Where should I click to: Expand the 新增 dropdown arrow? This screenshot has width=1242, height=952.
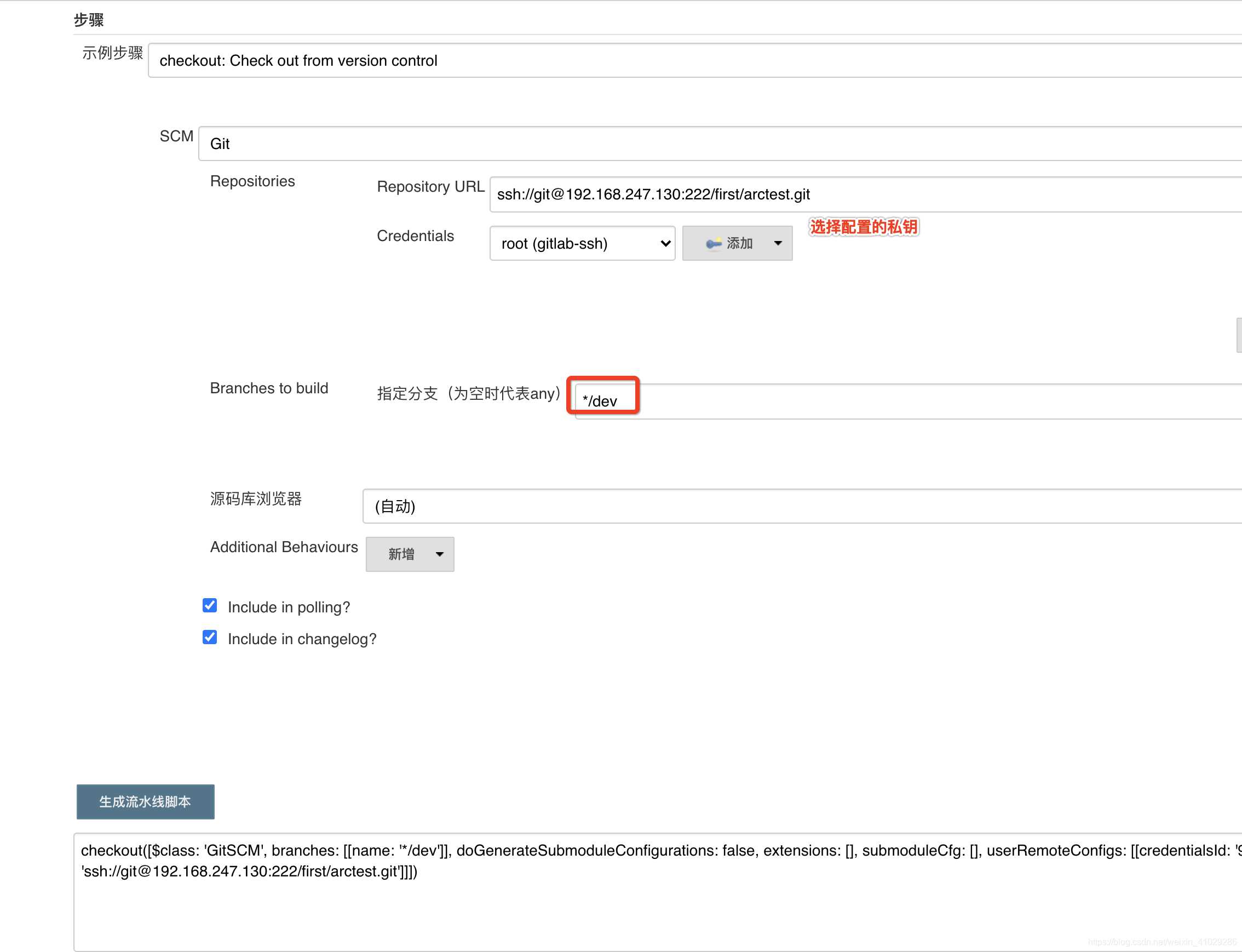pyautogui.click(x=440, y=554)
